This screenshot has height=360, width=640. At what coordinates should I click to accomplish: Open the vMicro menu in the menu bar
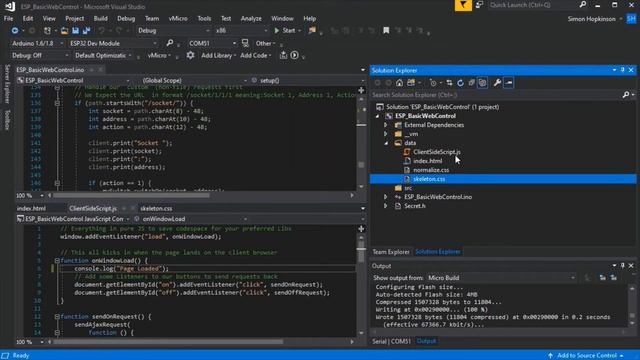178,18
